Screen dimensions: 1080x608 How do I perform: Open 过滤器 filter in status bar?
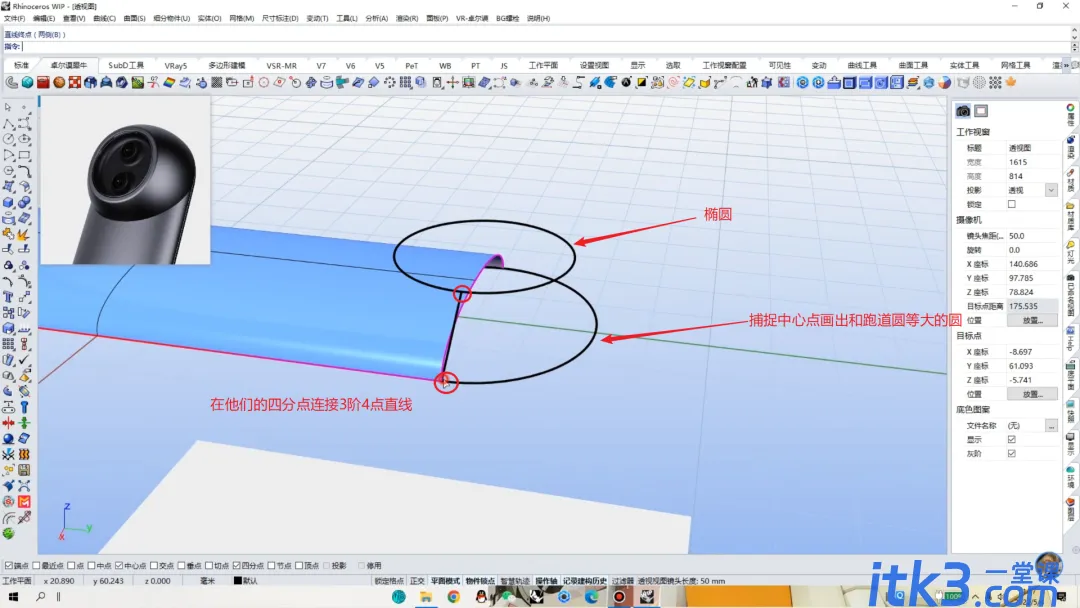coord(623,581)
